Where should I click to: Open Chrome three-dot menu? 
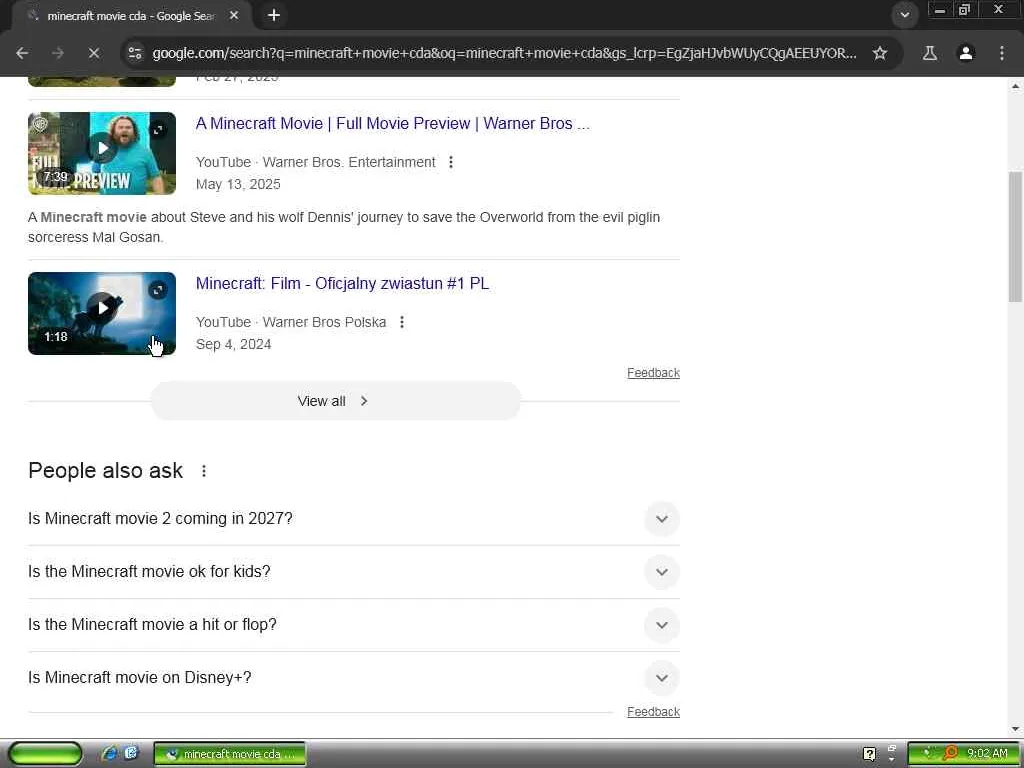click(1002, 53)
